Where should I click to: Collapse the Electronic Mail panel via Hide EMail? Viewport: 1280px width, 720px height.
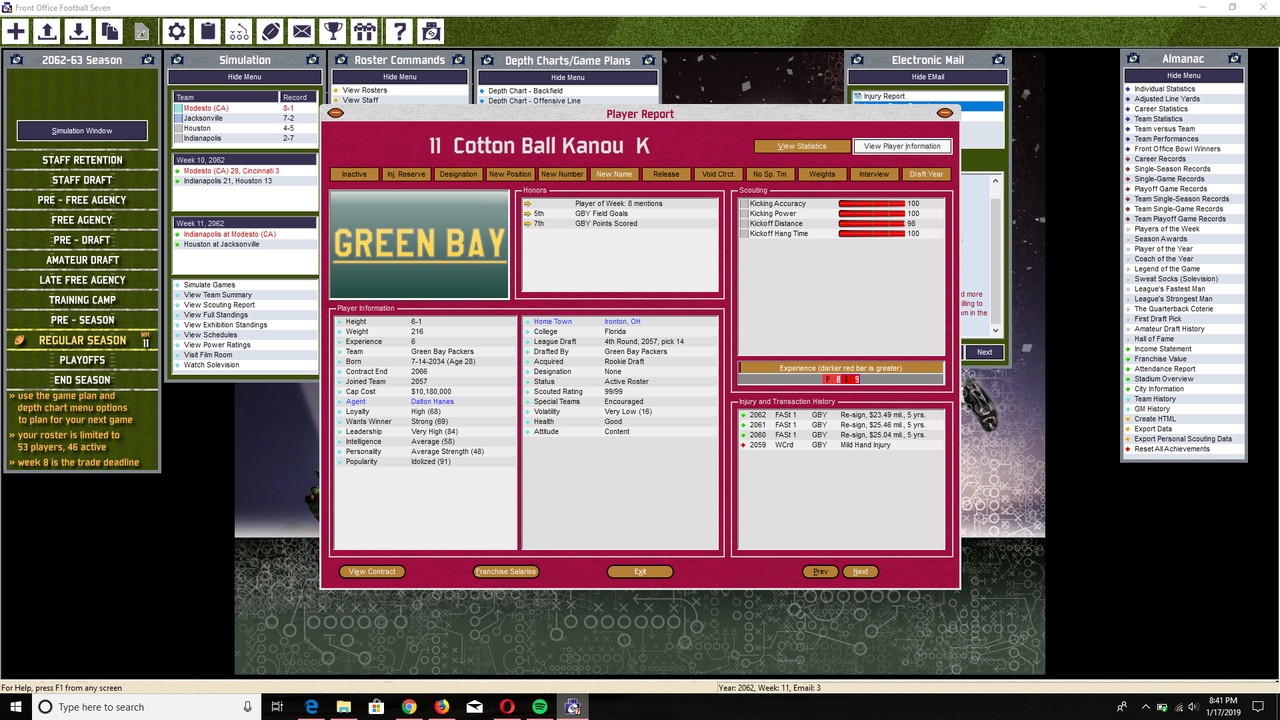tap(928, 76)
